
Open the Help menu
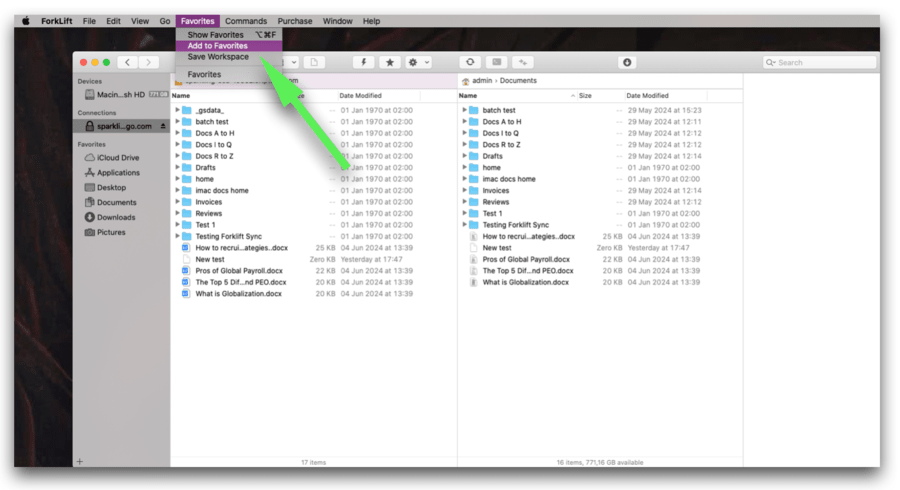(x=371, y=21)
